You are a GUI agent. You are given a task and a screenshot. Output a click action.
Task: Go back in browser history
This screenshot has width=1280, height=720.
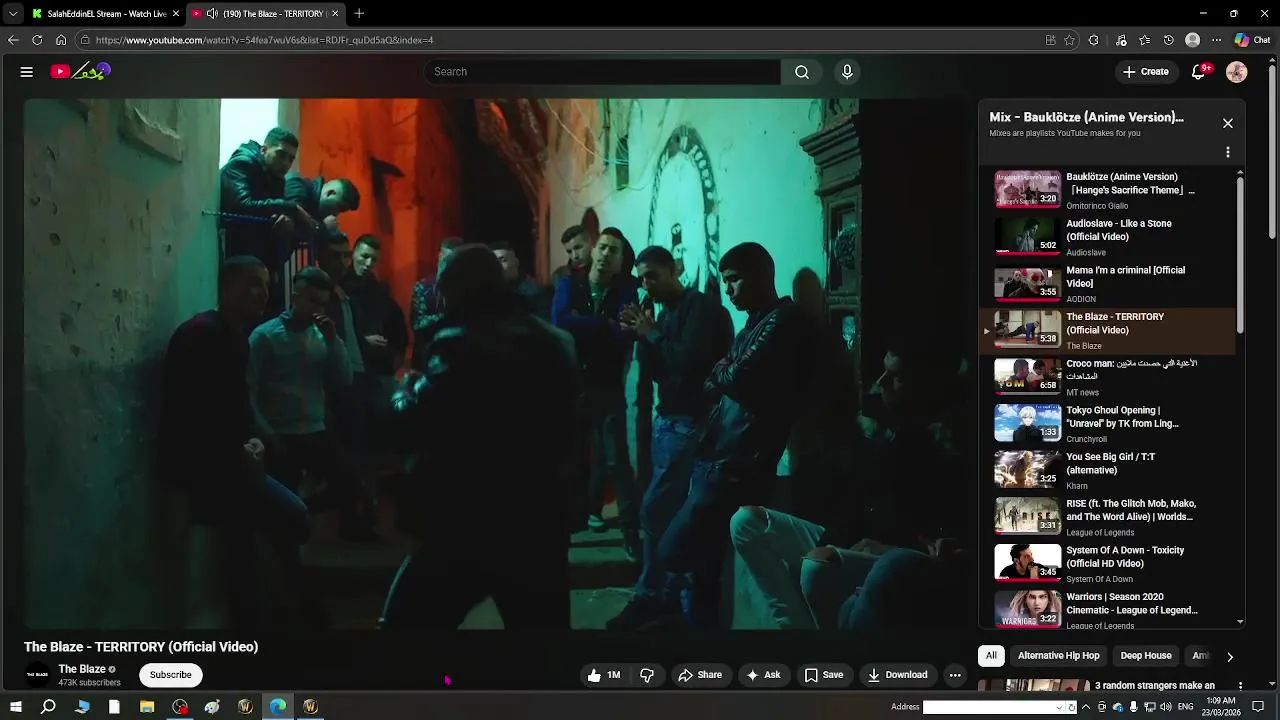(13, 40)
